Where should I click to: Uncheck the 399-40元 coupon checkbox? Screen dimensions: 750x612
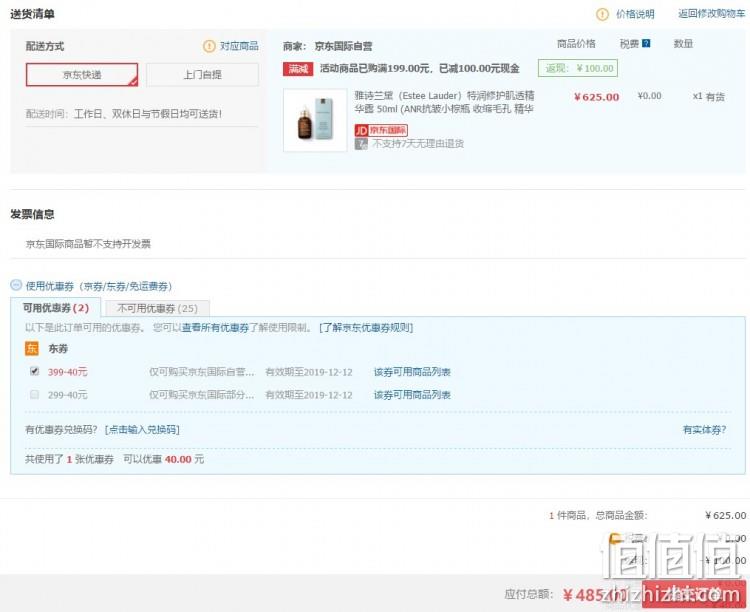[x=34, y=371]
